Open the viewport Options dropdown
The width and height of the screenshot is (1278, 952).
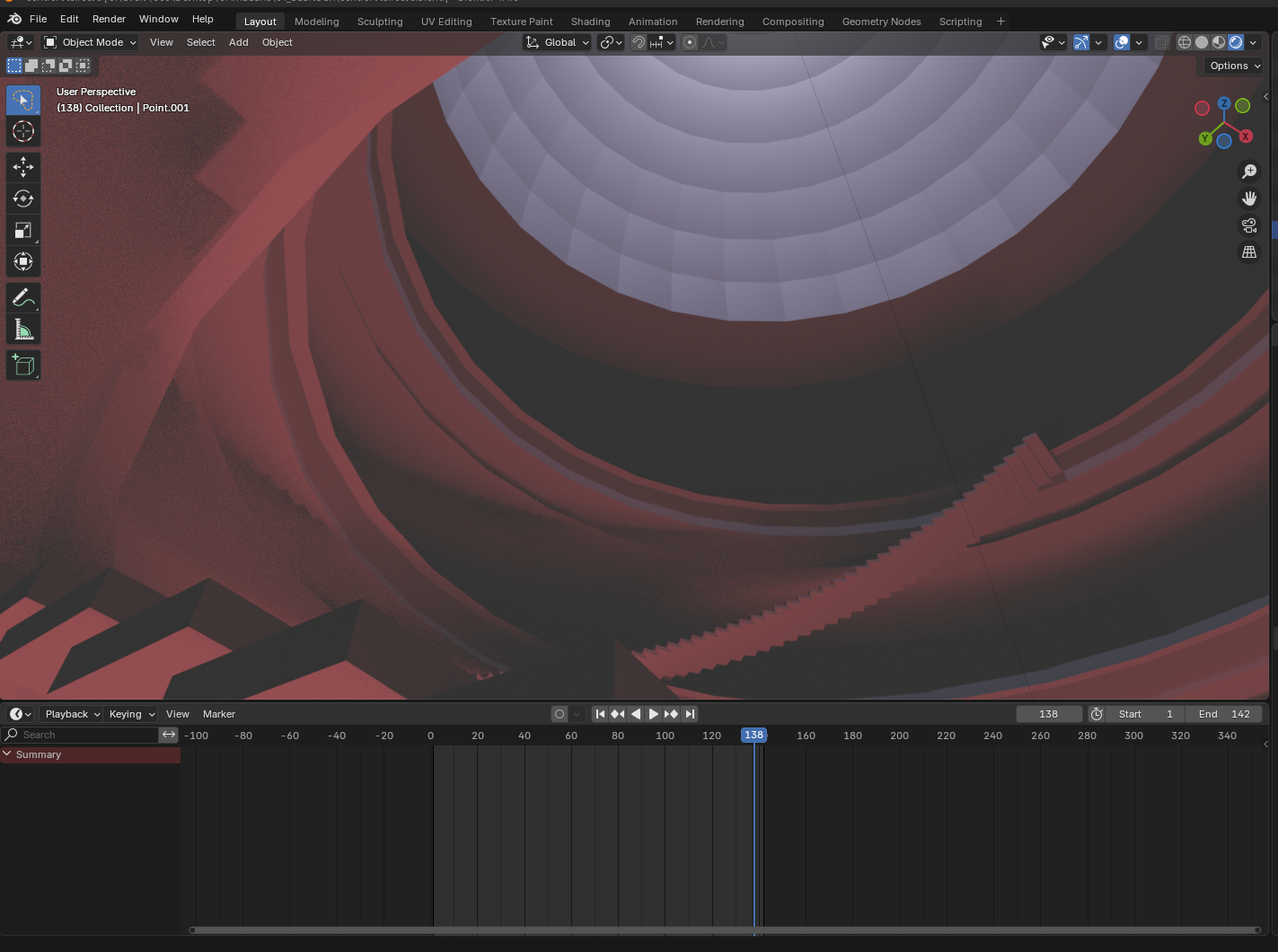1235,66
